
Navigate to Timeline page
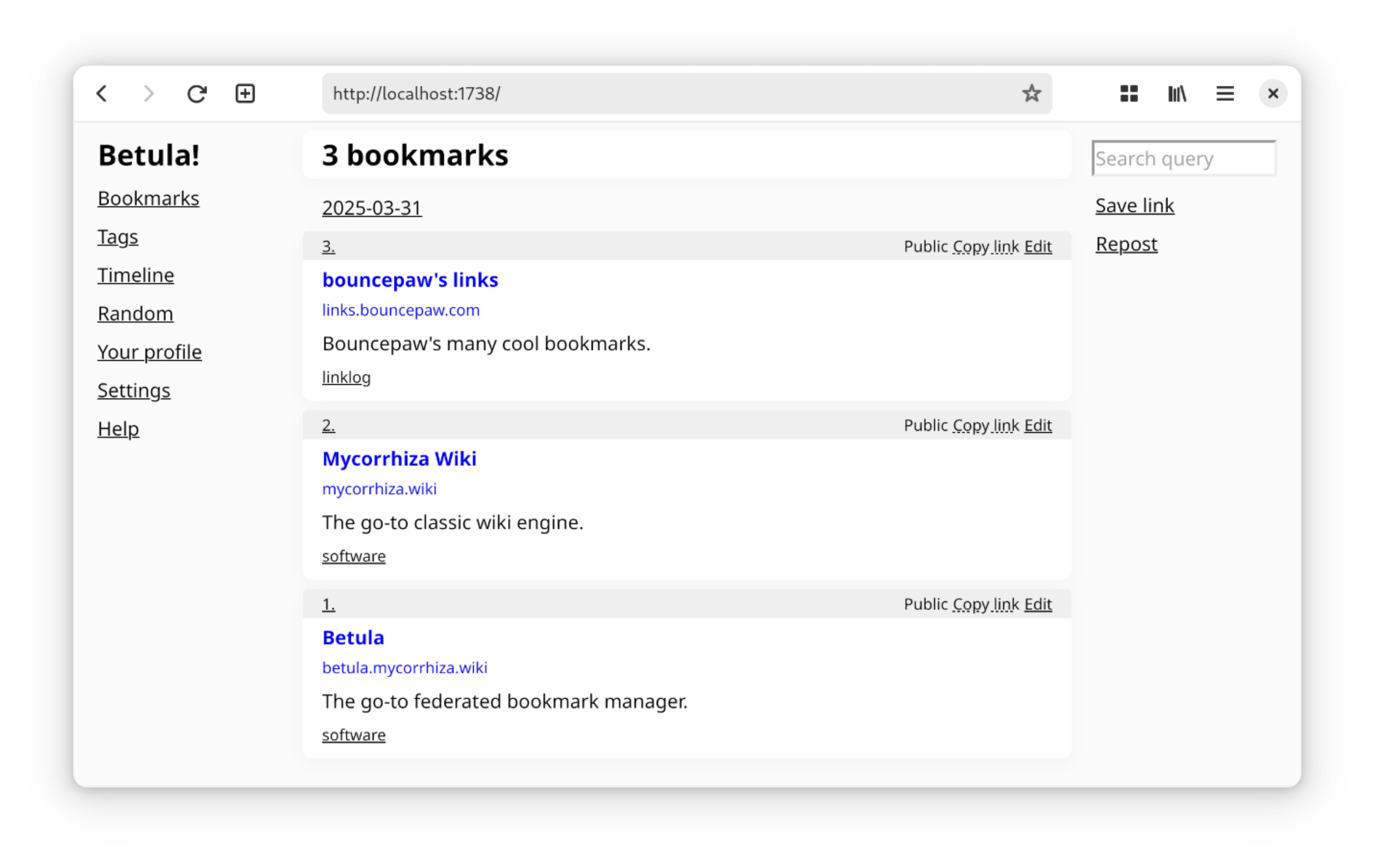click(x=136, y=276)
